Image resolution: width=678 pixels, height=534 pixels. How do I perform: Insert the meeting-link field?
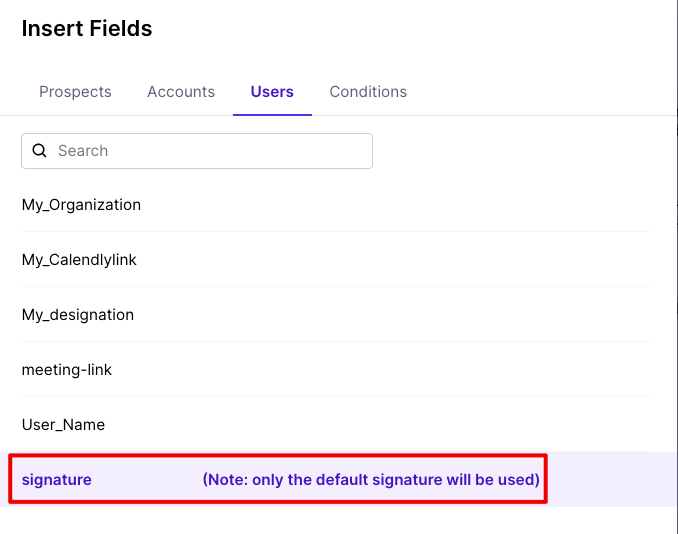(67, 370)
